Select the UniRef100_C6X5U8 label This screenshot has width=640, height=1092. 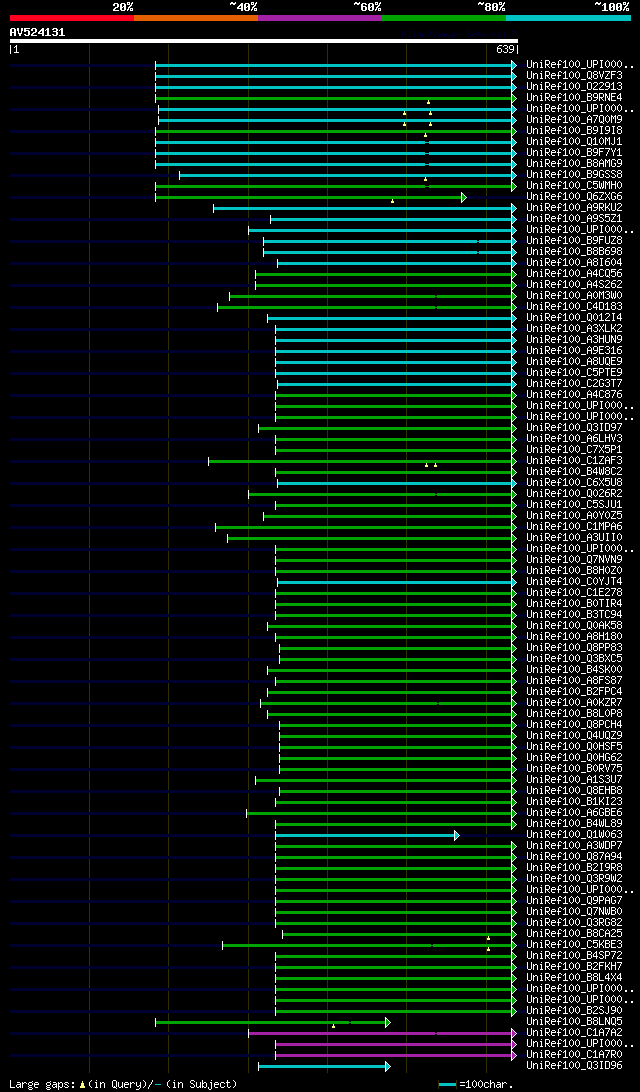pos(575,483)
